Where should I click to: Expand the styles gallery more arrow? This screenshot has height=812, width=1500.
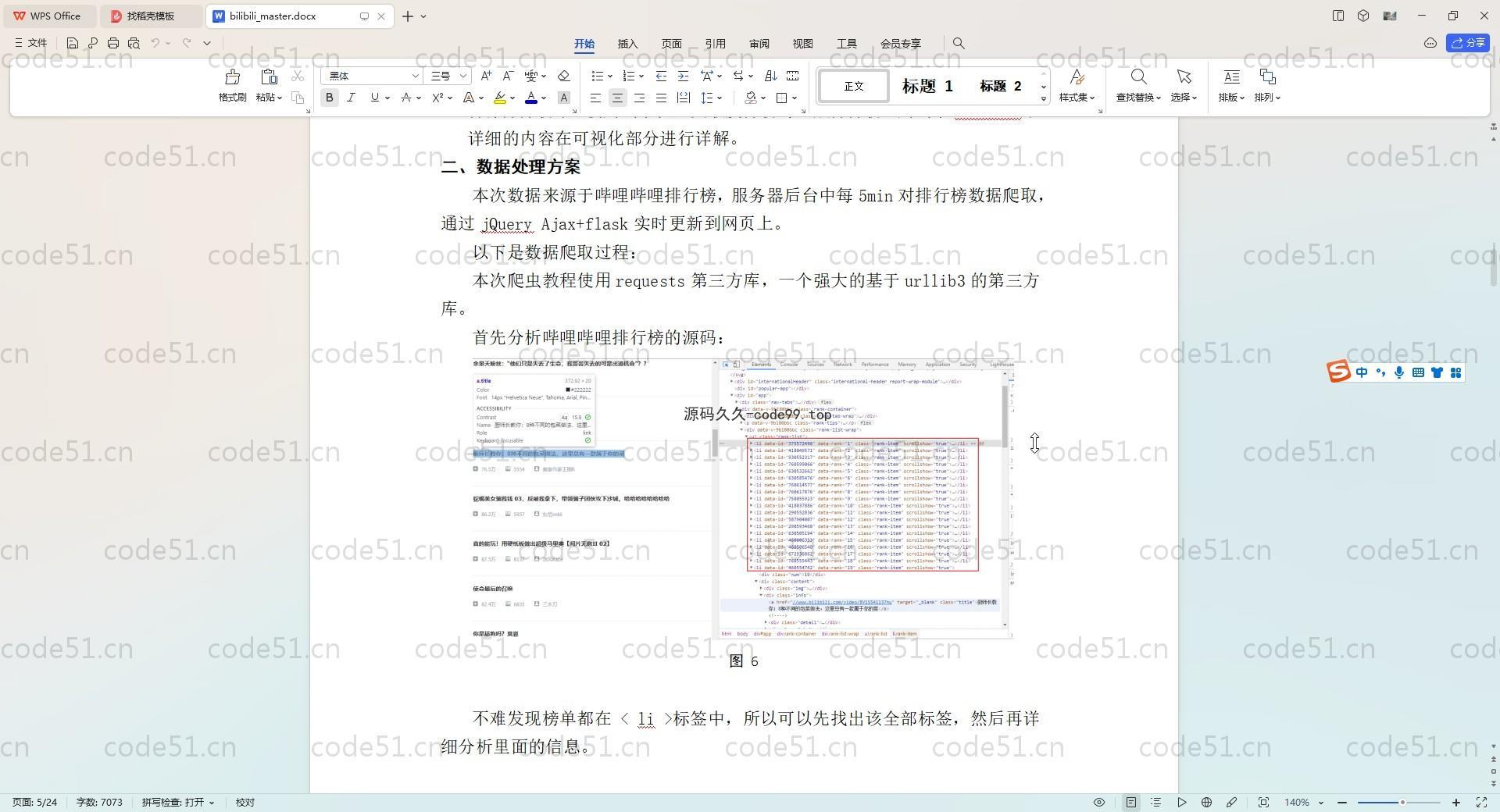pos(1044,99)
